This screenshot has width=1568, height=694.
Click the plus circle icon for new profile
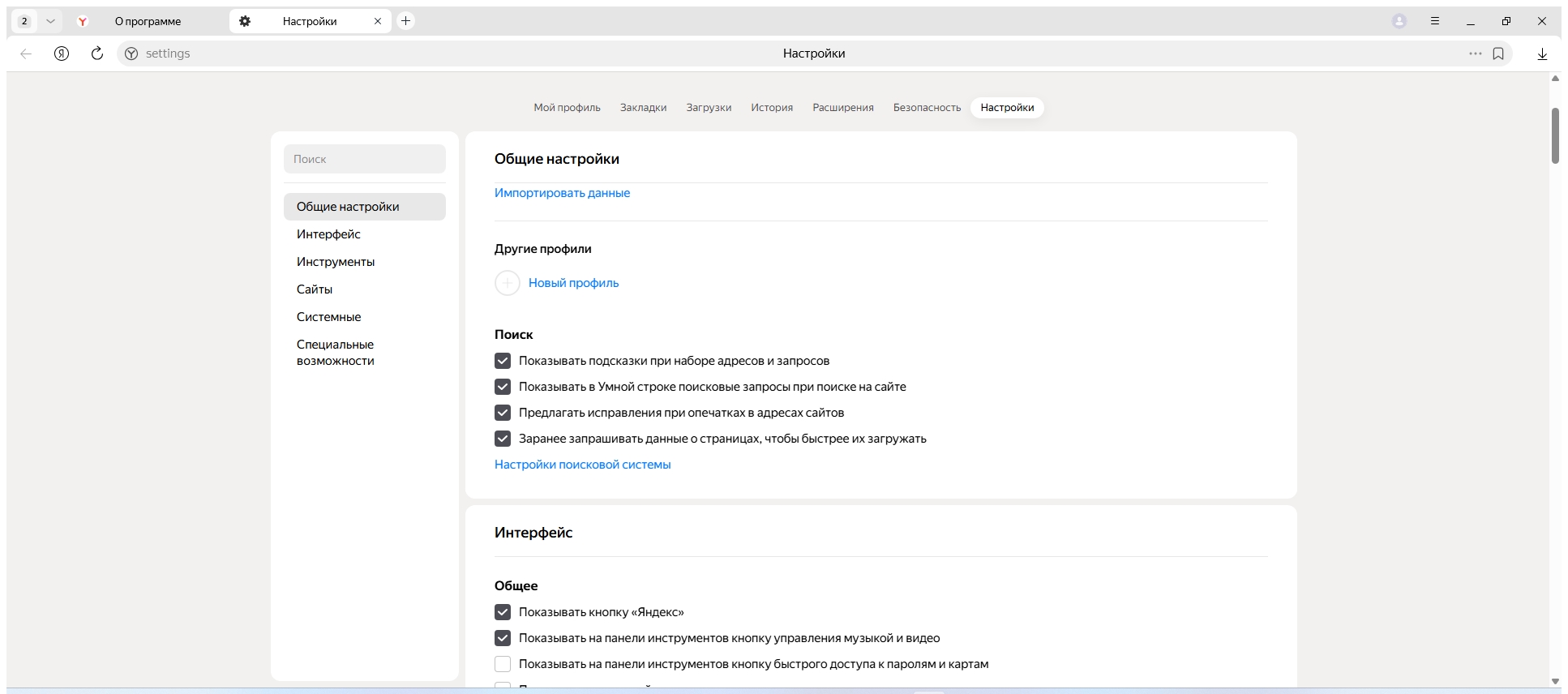(x=508, y=283)
